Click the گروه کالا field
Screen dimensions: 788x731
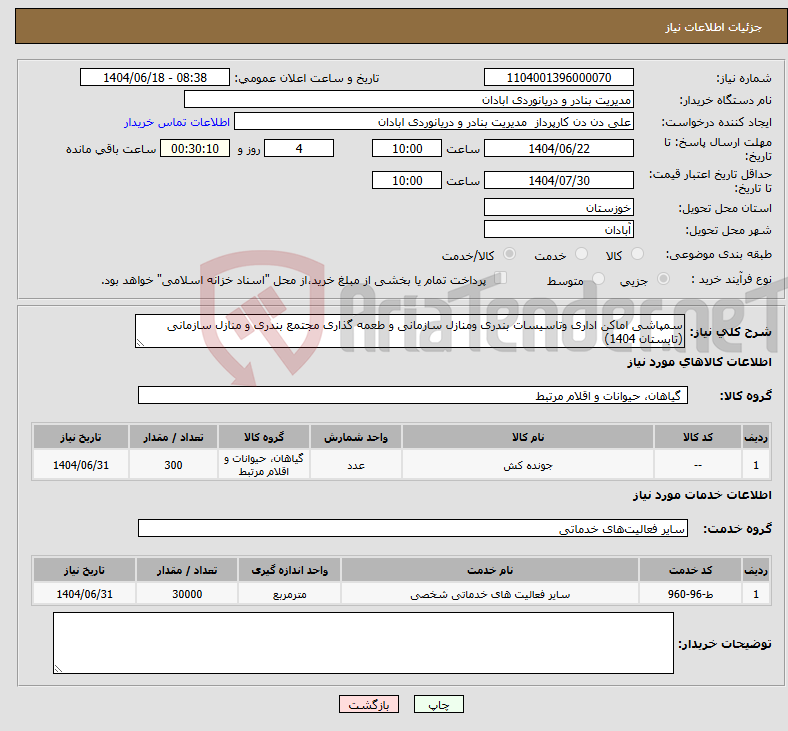tap(413, 396)
